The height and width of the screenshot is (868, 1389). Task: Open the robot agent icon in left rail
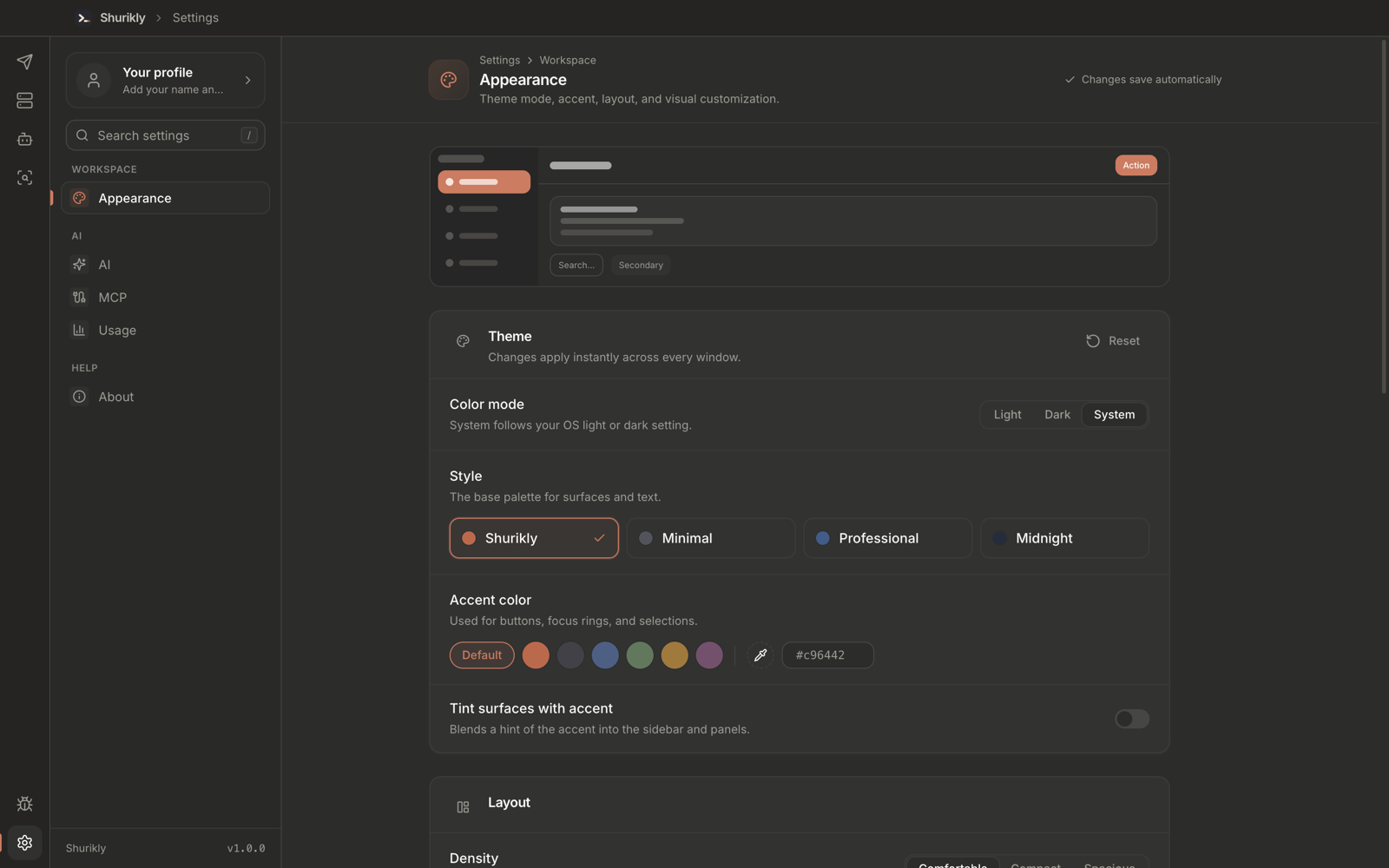click(24, 139)
